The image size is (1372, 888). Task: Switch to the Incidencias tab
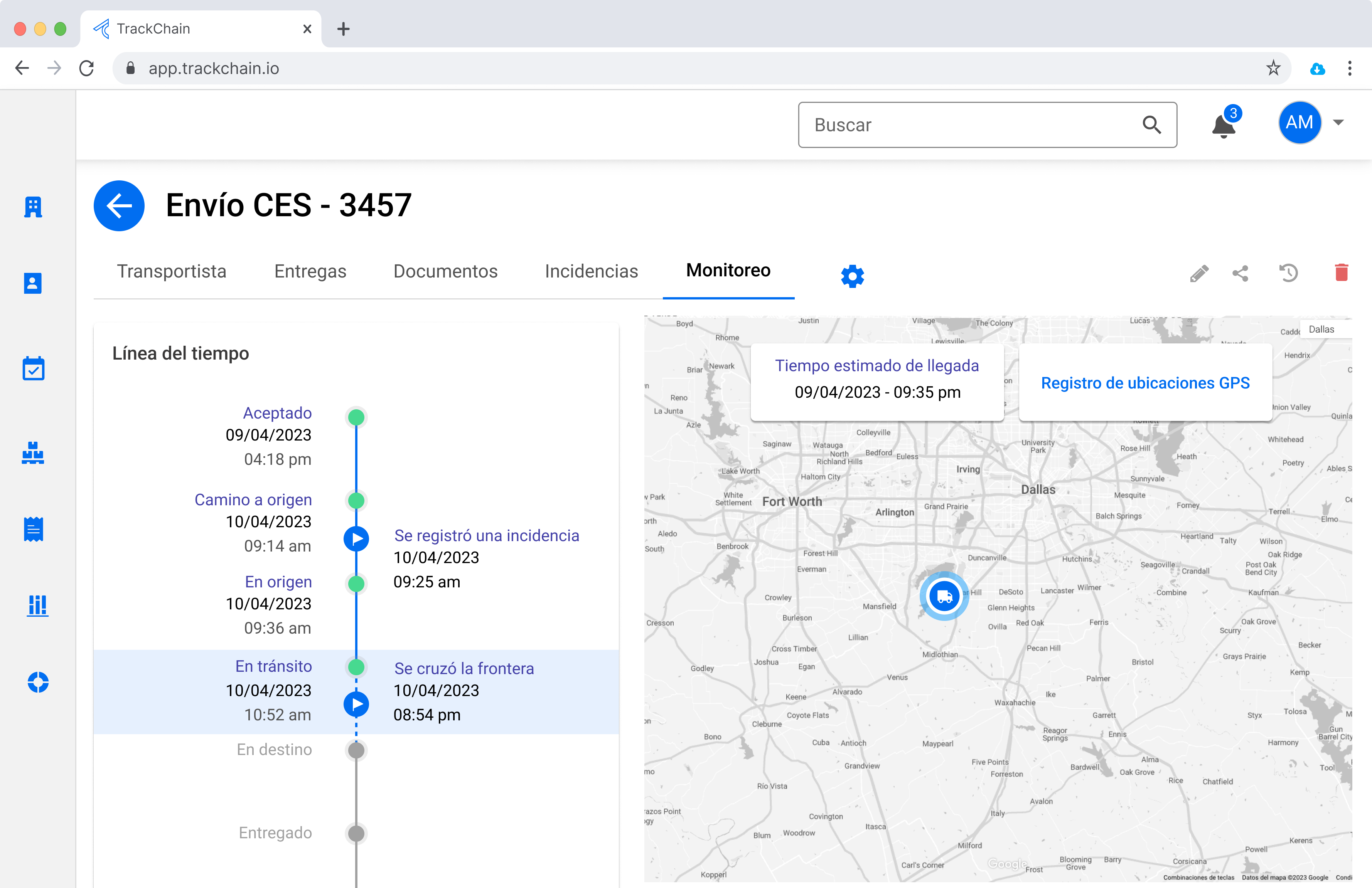(x=591, y=271)
